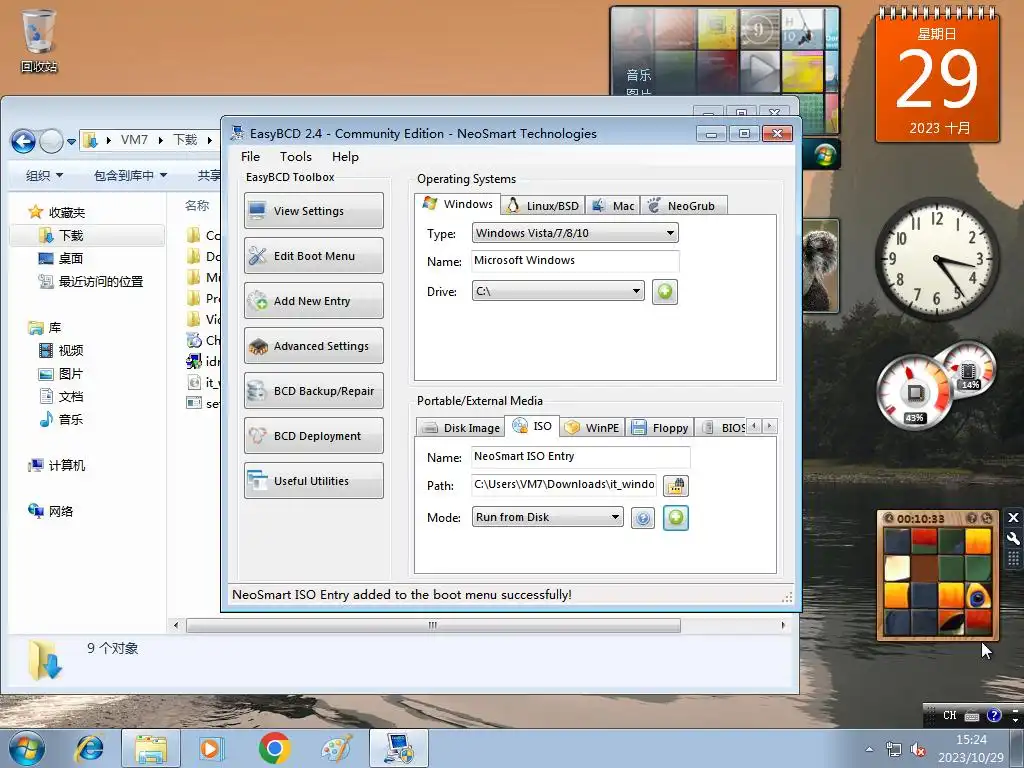Open Paint from the taskbar
Image resolution: width=1024 pixels, height=768 pixels.
336,748
